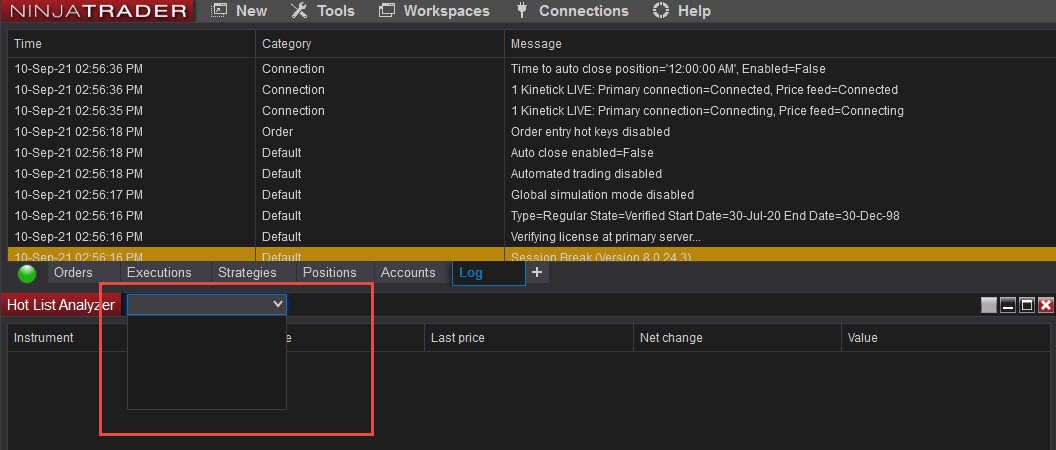The height and width of the screenshot is (450, 1056).
Task: Click the green connection status indicator
Action: pos(27,274)
